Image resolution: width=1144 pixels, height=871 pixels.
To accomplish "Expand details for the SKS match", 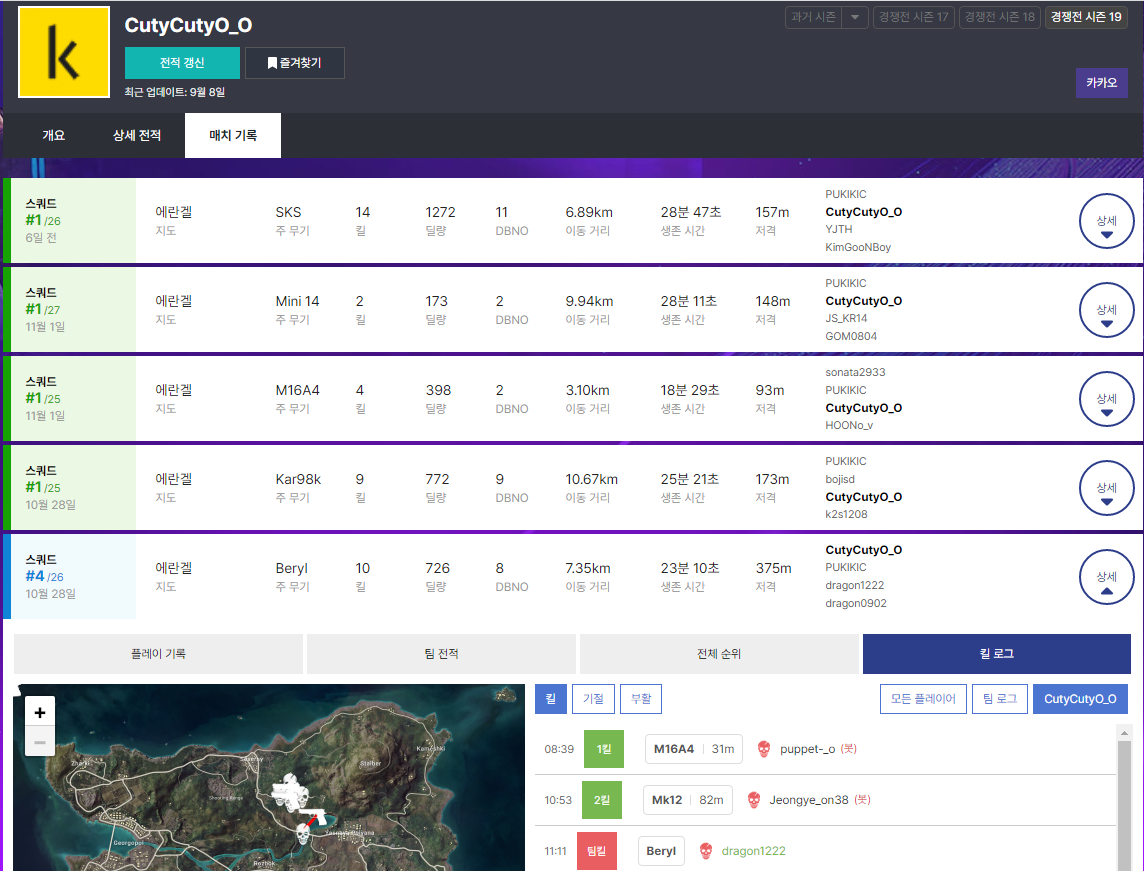I will pos(1106,220).
